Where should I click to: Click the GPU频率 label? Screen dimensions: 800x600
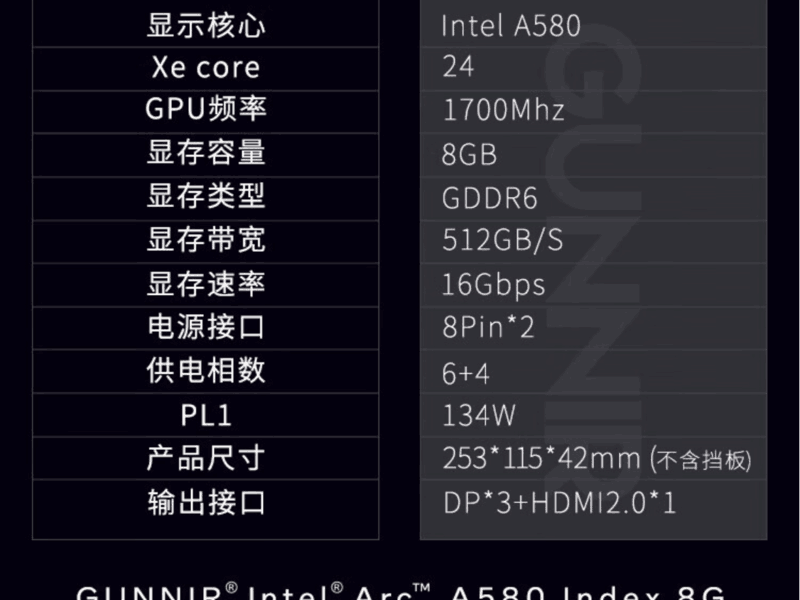coord(206,109)
